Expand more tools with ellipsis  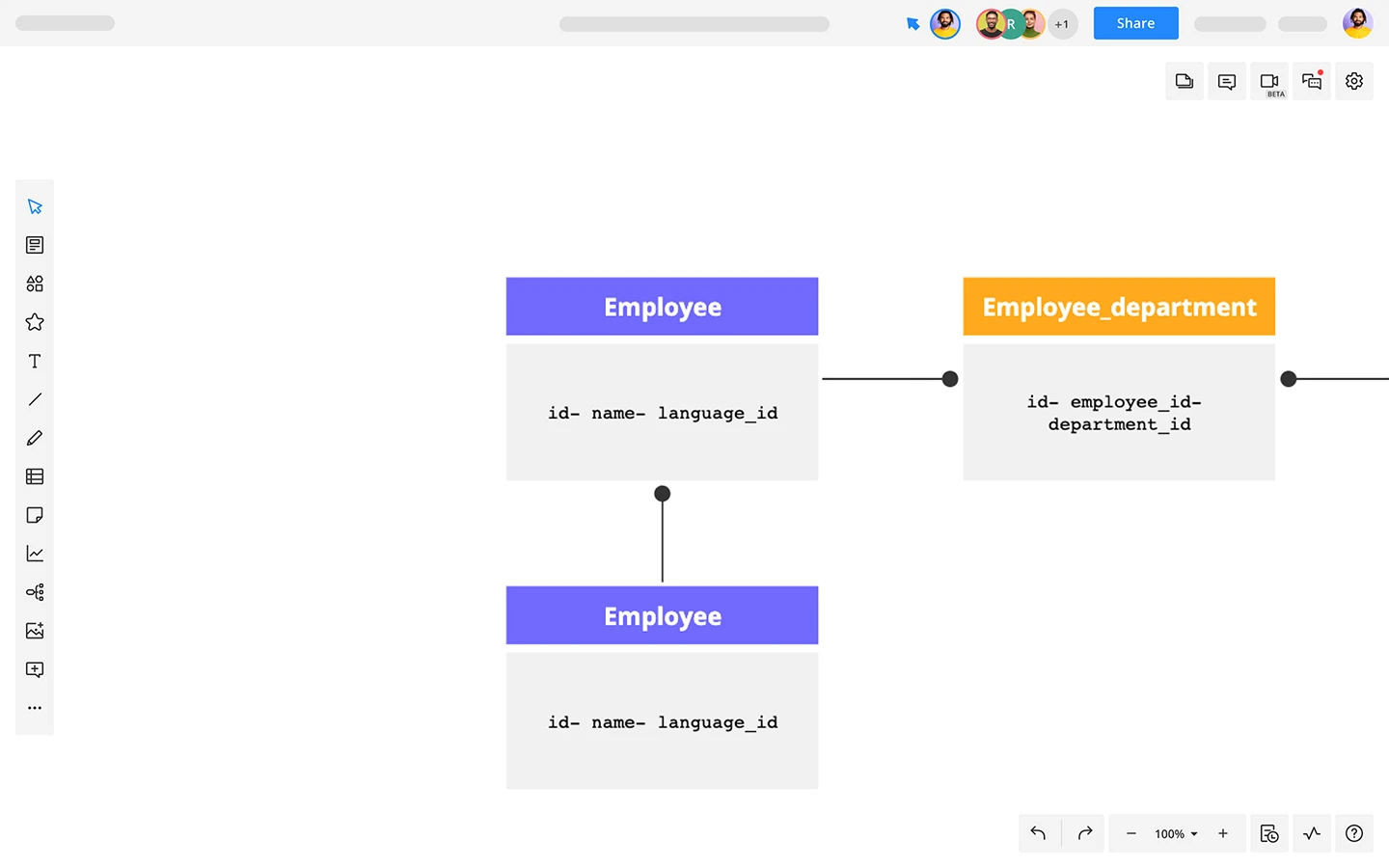35,708
